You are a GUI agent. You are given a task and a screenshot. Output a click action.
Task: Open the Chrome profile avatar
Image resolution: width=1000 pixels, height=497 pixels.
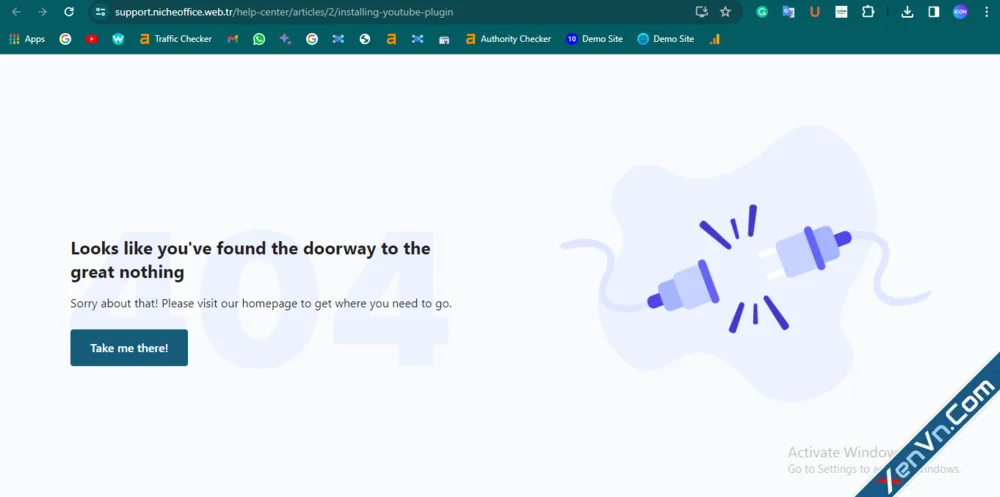click(960, 12)
